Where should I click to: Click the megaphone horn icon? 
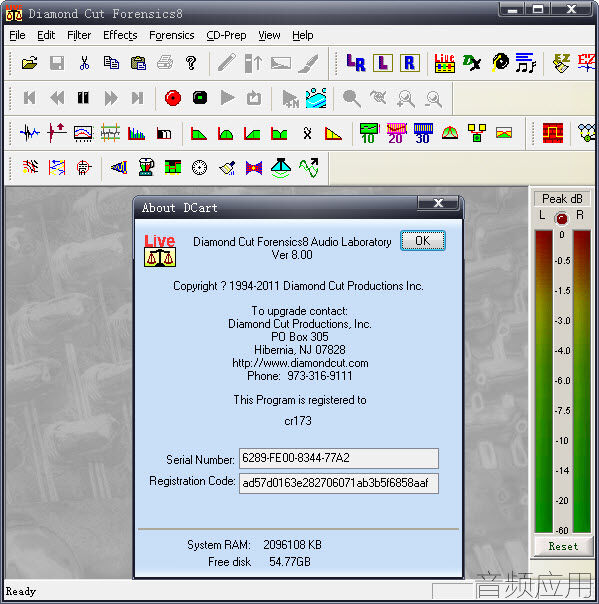119,168
